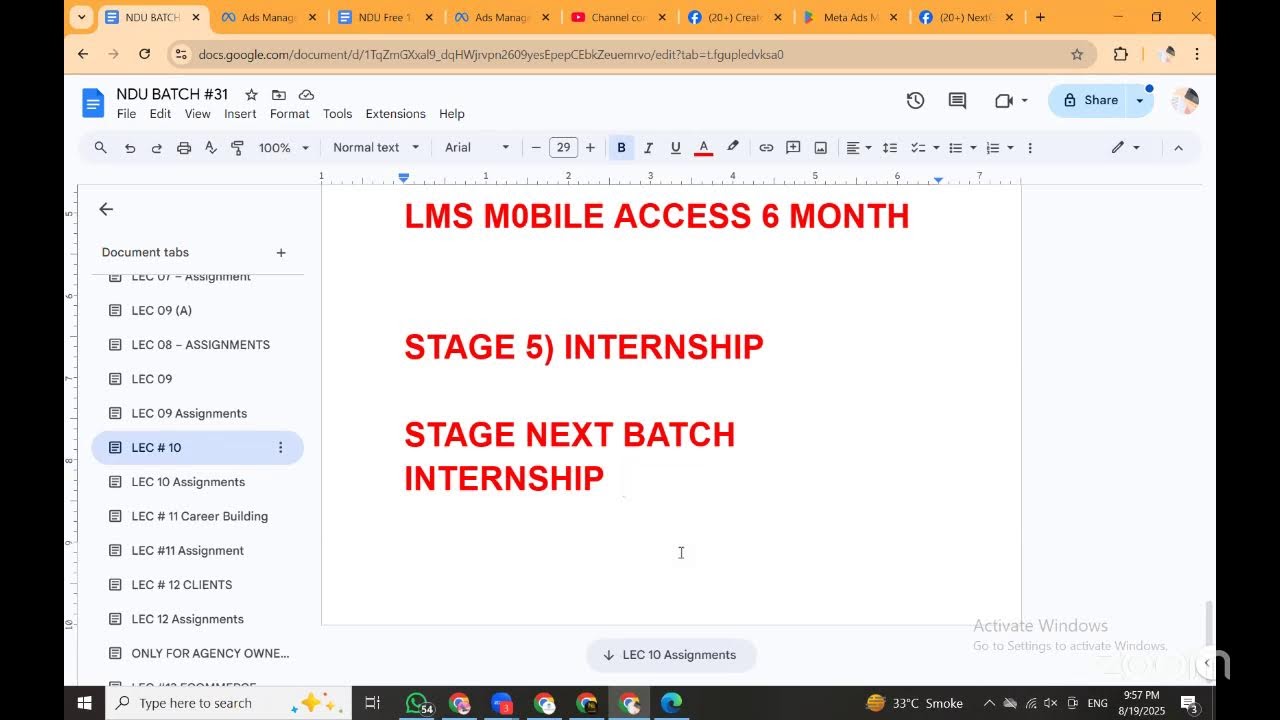Open the File menu

tap(126, 114)
